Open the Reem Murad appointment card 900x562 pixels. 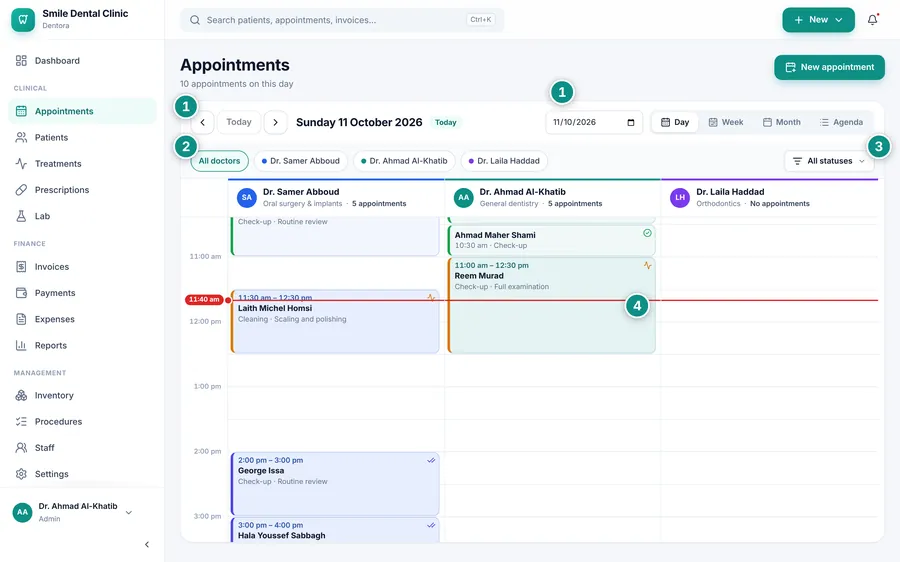[552, 305]
